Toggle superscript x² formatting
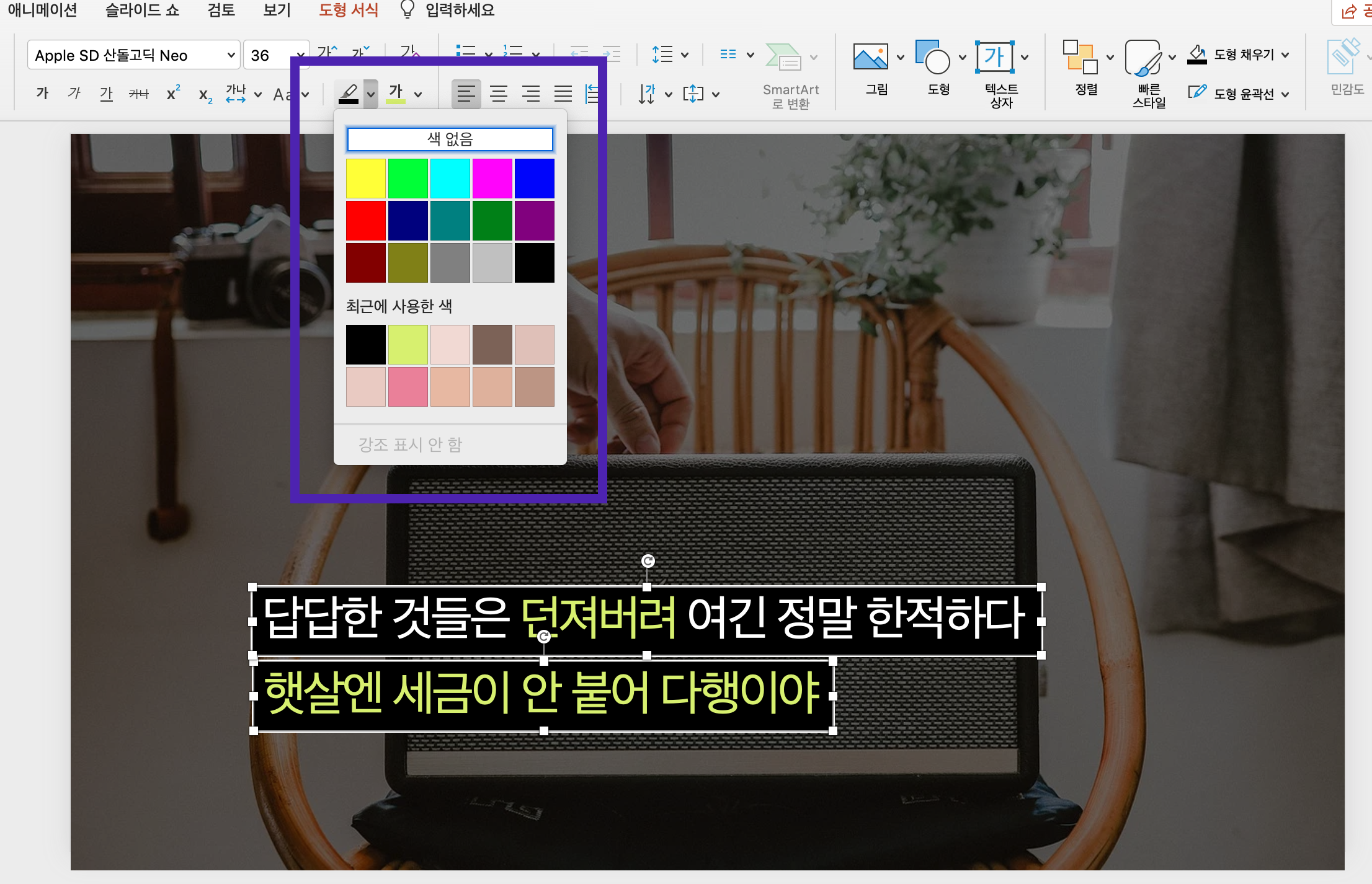The height and width of the screenshot is (884, 1372). [x=173, y=94]
